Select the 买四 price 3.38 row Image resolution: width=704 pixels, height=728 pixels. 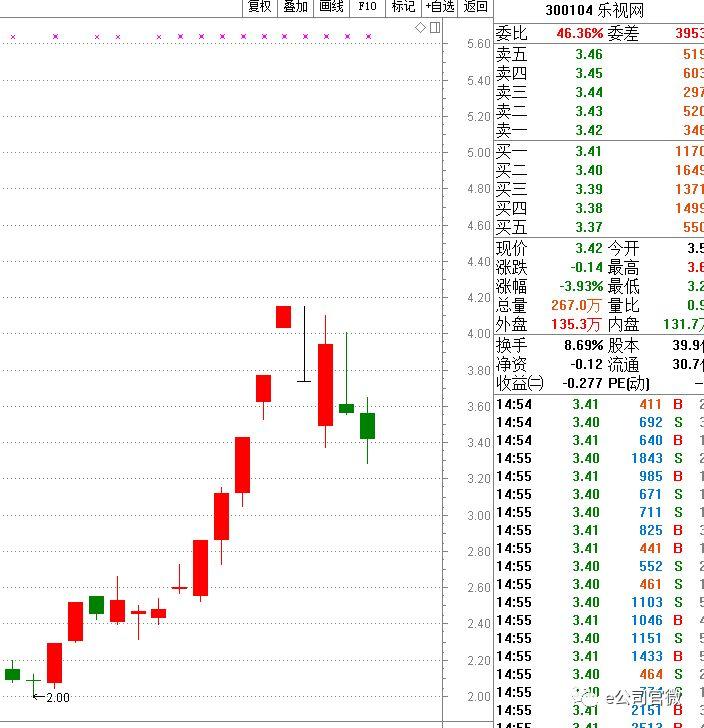click(x=599, y=208)
